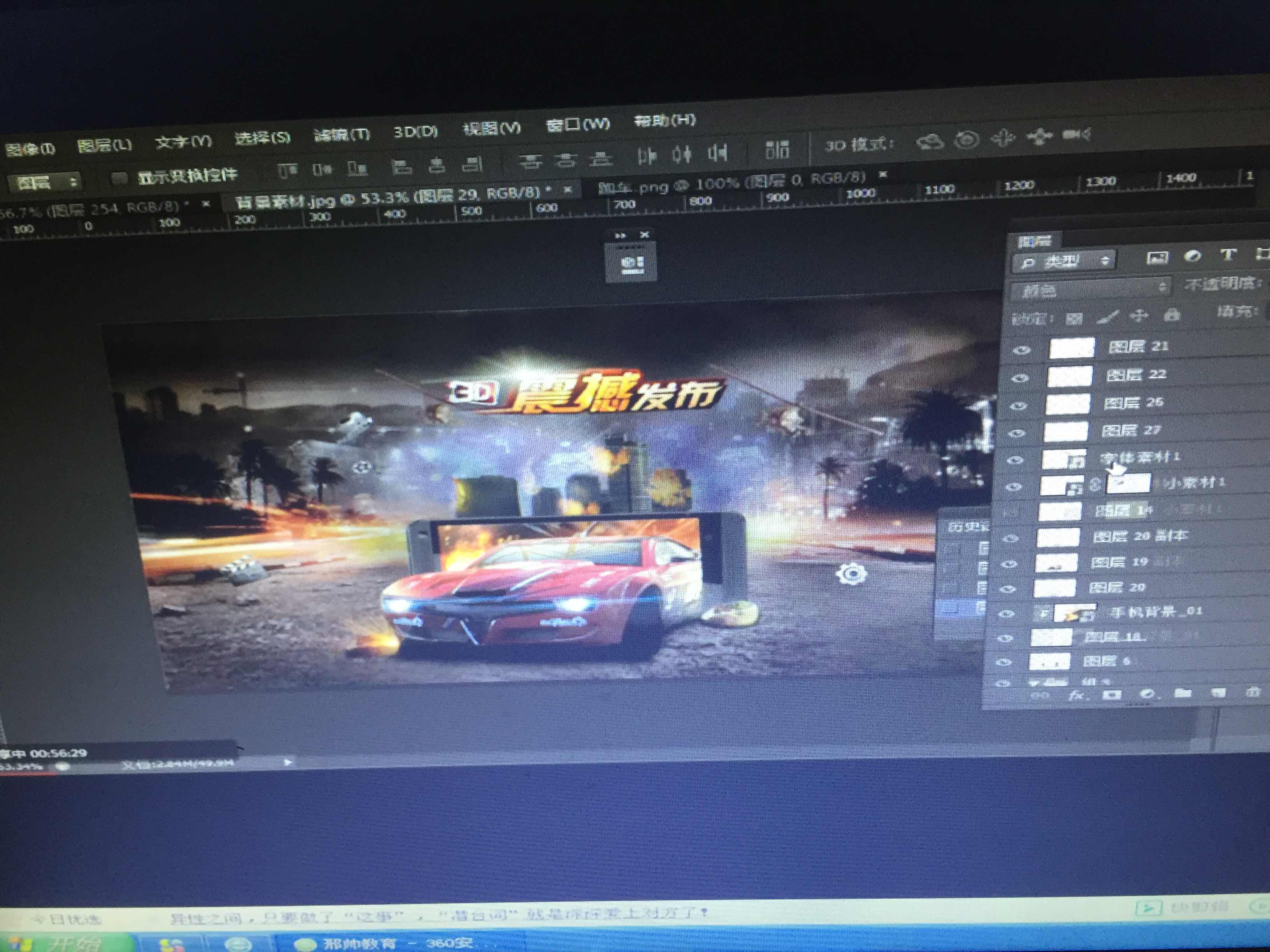Select the 3D roll object mode icon
Screen dimensions: 1270x952
coord(967,140)
